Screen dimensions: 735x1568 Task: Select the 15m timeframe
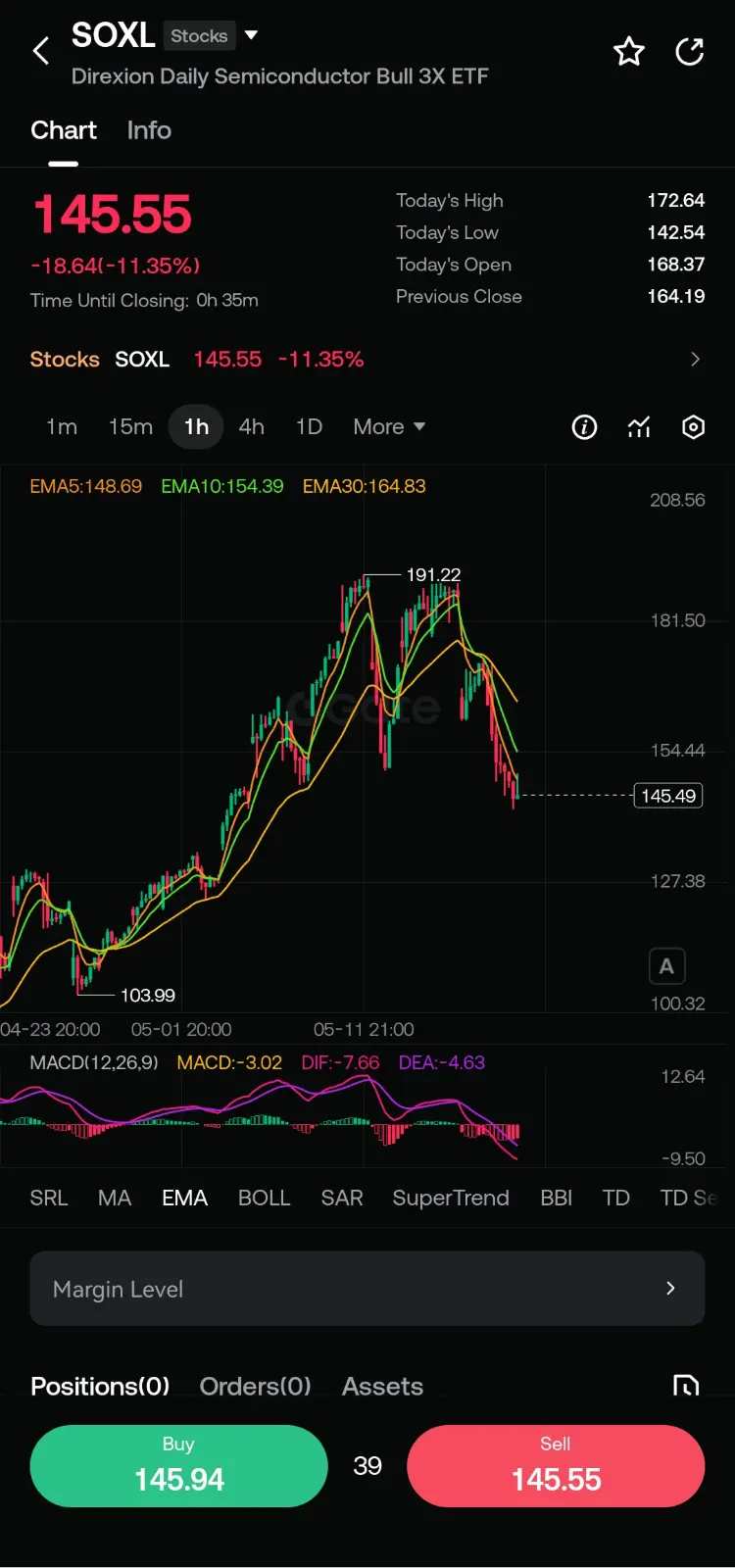(130, 426)
